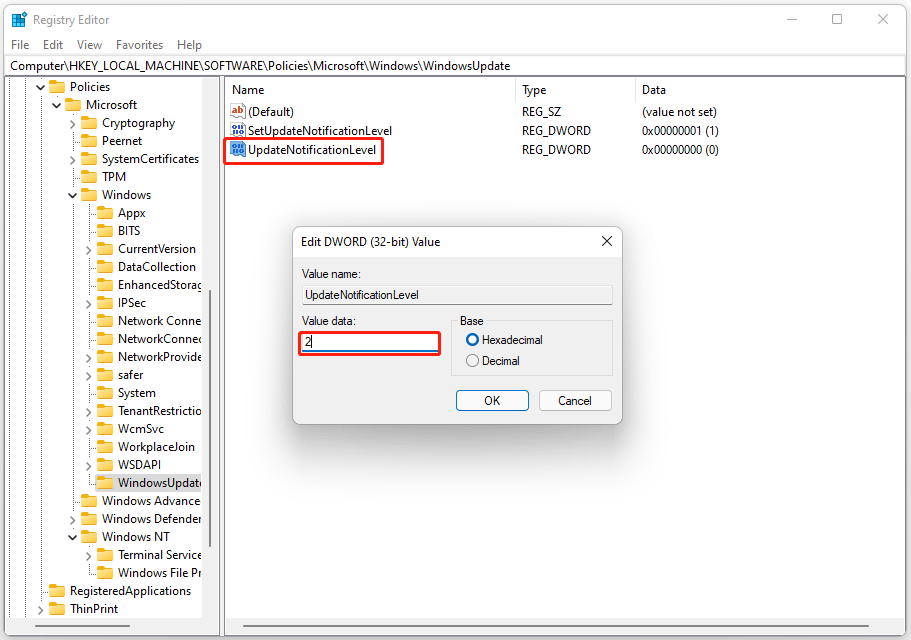The height and width of the screenshot is (640, 911).
Task: Click the tree pane vertical scrollbar
Action: (209, 418)
